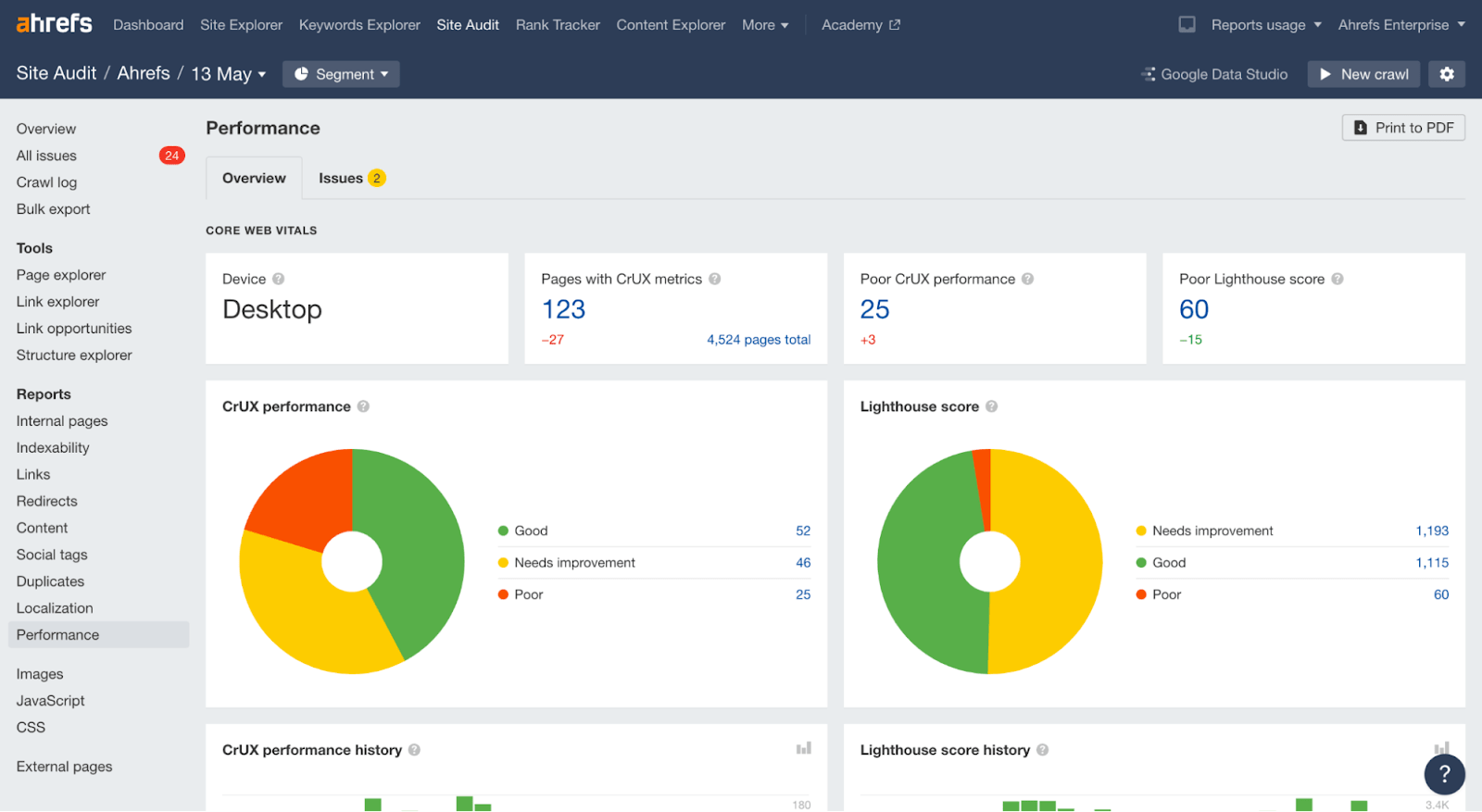Click the New crawl button
Image resolution: width=1482 pixels, height=812 pixels.
(x=1363, y=74)
